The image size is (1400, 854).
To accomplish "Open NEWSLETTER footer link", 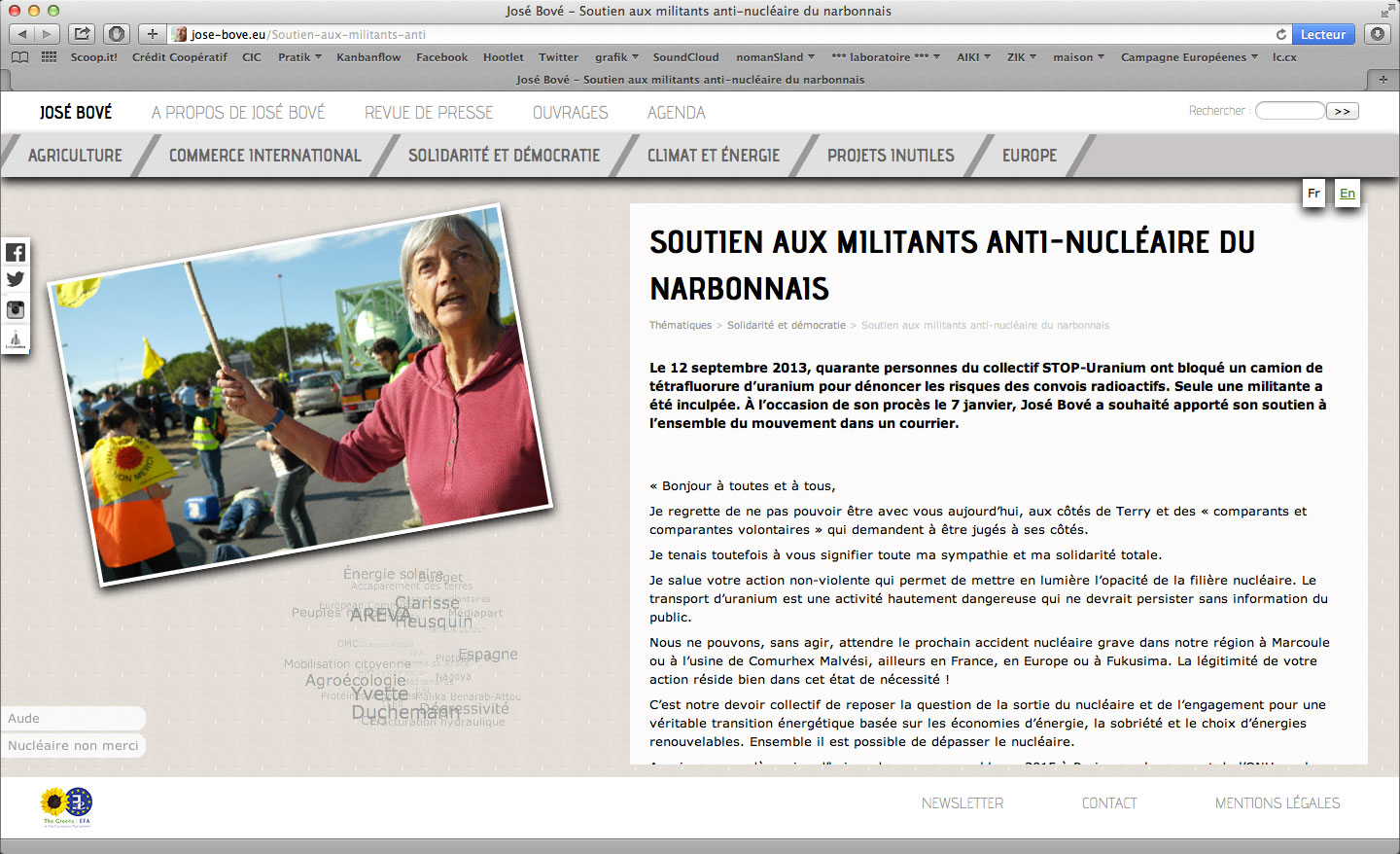I will tap(962, 803).
